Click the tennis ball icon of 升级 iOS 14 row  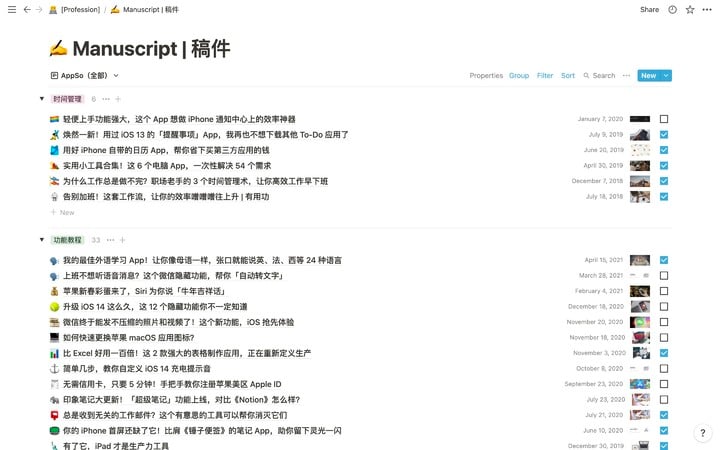tap(54, 307)
